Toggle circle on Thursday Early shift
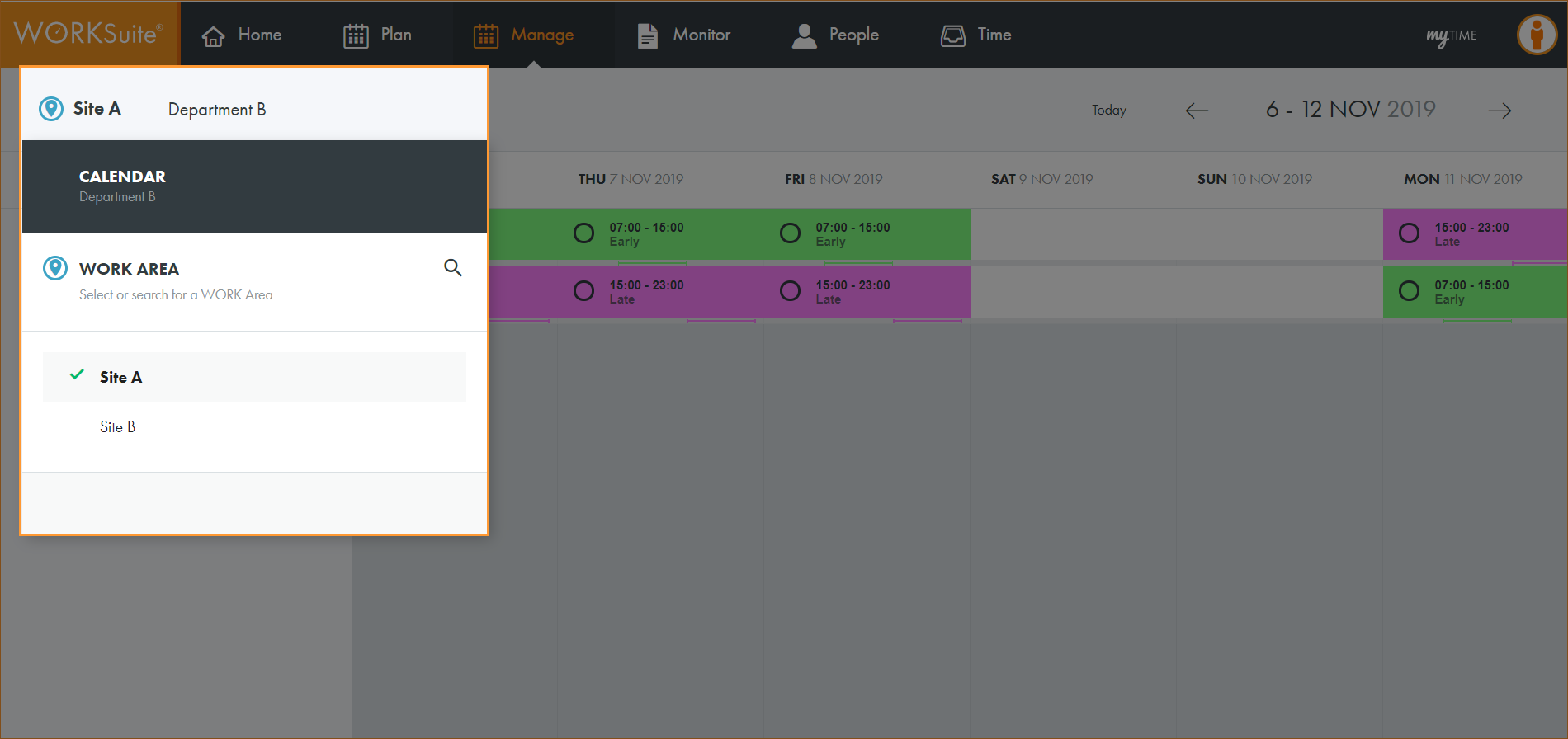Image resolution: width=1568 pixels, height=739 pixels. pyautogui.click(x=583, y=233)
